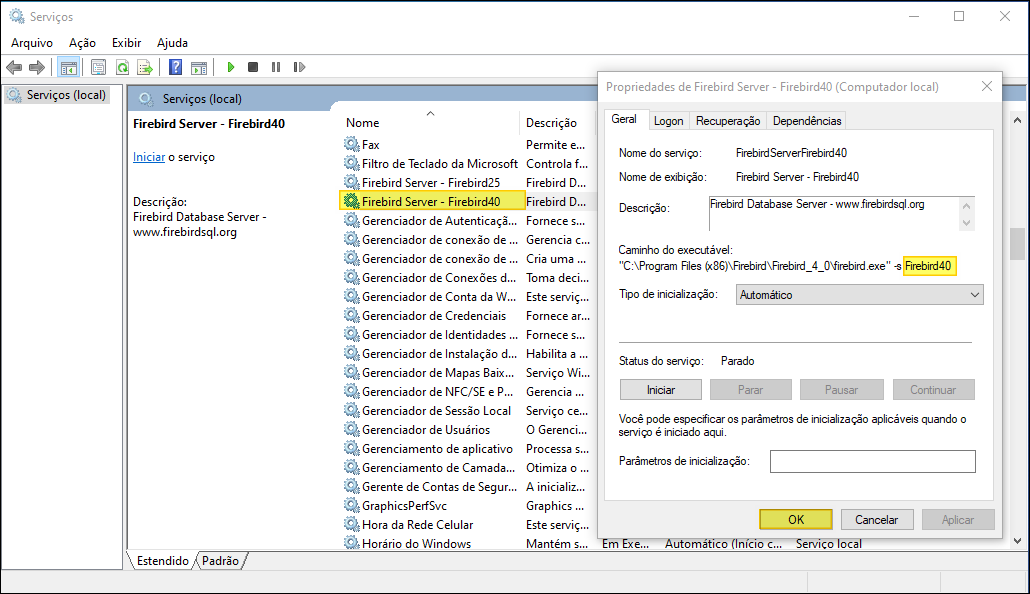The height and width of the screenshot is (594, 1030).
Task: Click the Iniciar button in properties dialog
Action: (x=660, y=390)
